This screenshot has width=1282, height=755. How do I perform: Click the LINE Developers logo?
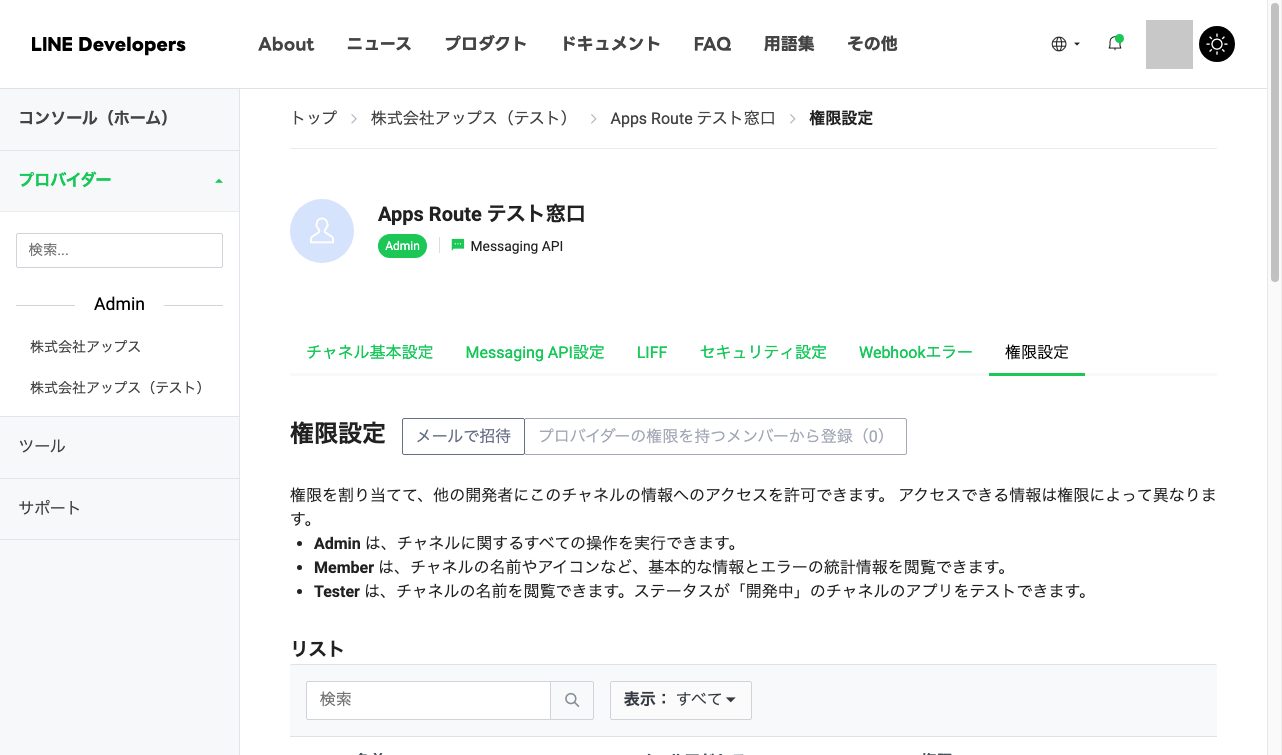pos(108,44)
